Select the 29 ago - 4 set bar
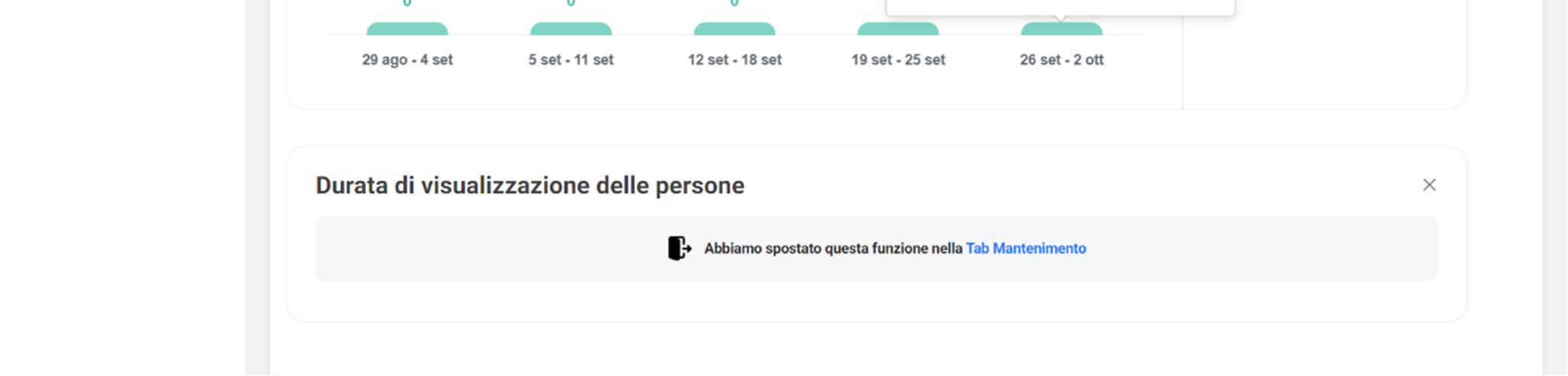The image size is (1568, 376). pyautogui.click(x=407, y=29)
